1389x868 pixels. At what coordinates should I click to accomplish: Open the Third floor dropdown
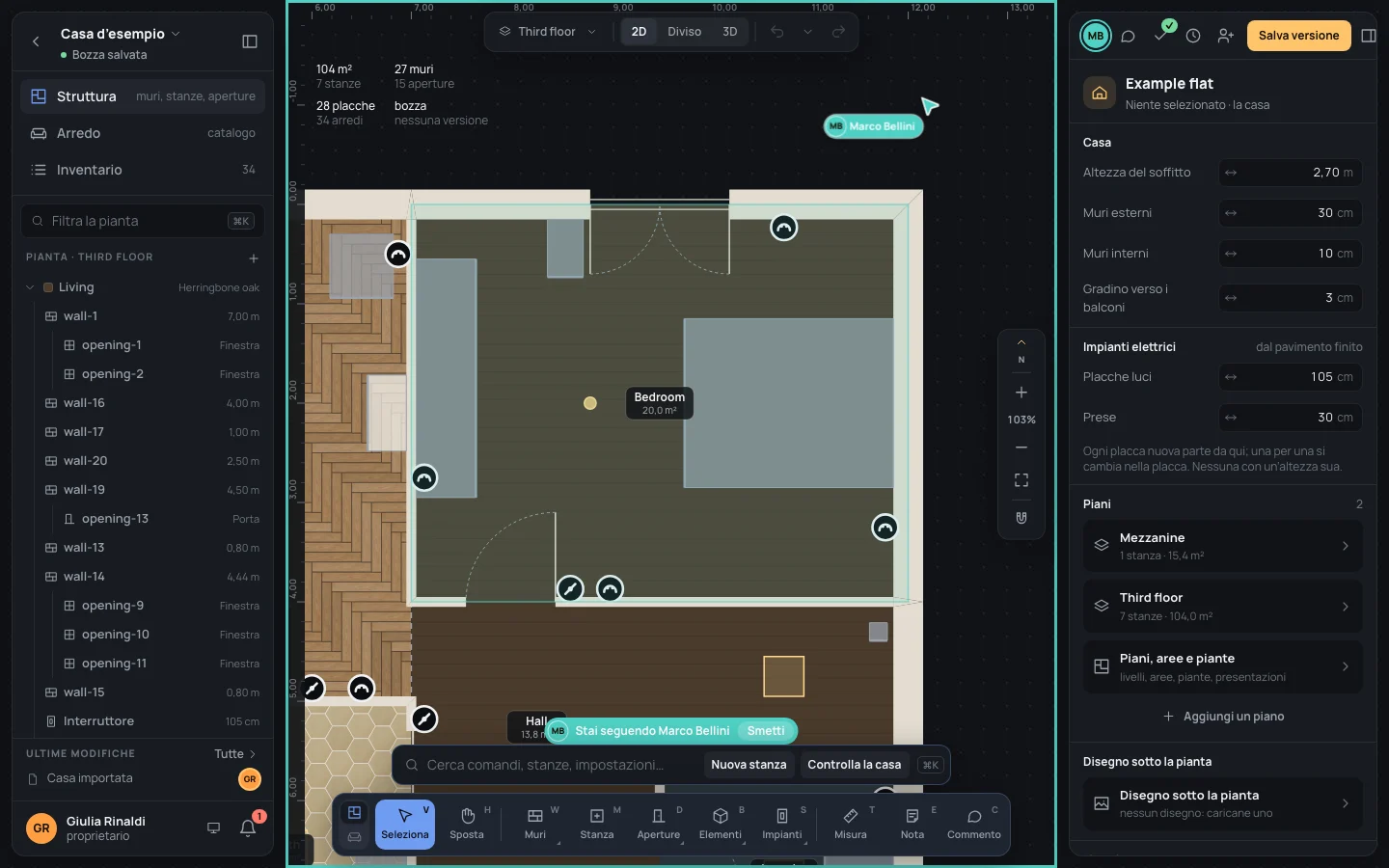548,32
